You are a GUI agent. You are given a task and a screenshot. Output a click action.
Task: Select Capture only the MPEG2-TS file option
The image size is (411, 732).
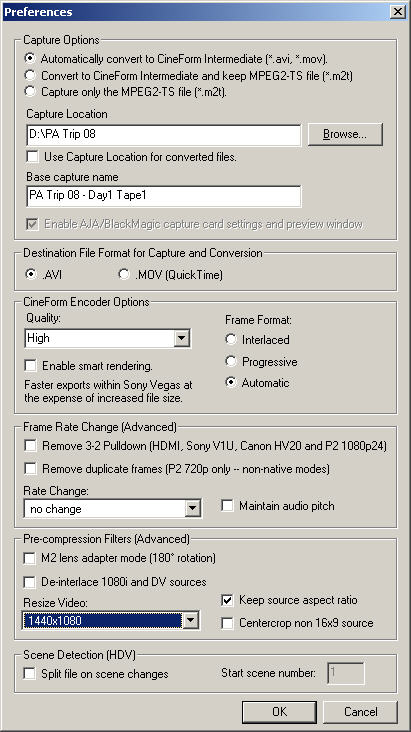click(30, 92)
